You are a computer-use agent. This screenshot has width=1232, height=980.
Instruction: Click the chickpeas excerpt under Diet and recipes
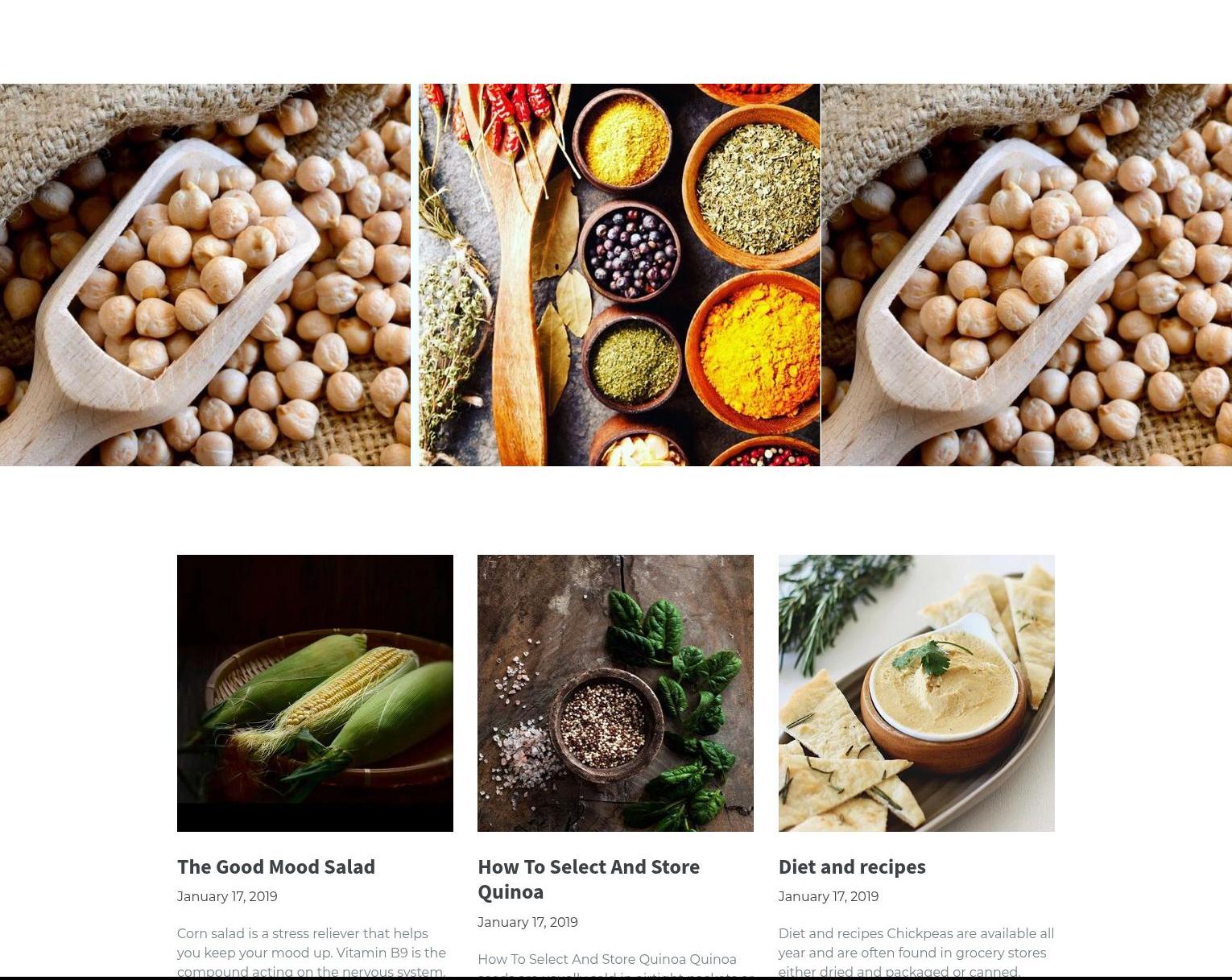click(x=916, y=953)
